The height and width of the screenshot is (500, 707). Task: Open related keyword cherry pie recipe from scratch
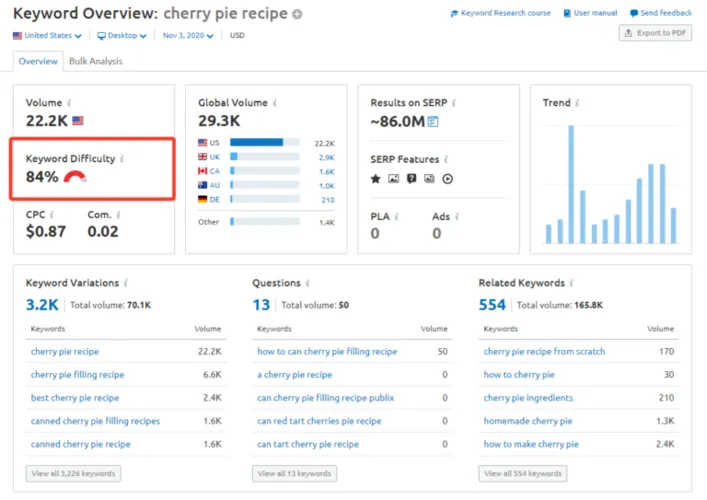pos(544,351)
